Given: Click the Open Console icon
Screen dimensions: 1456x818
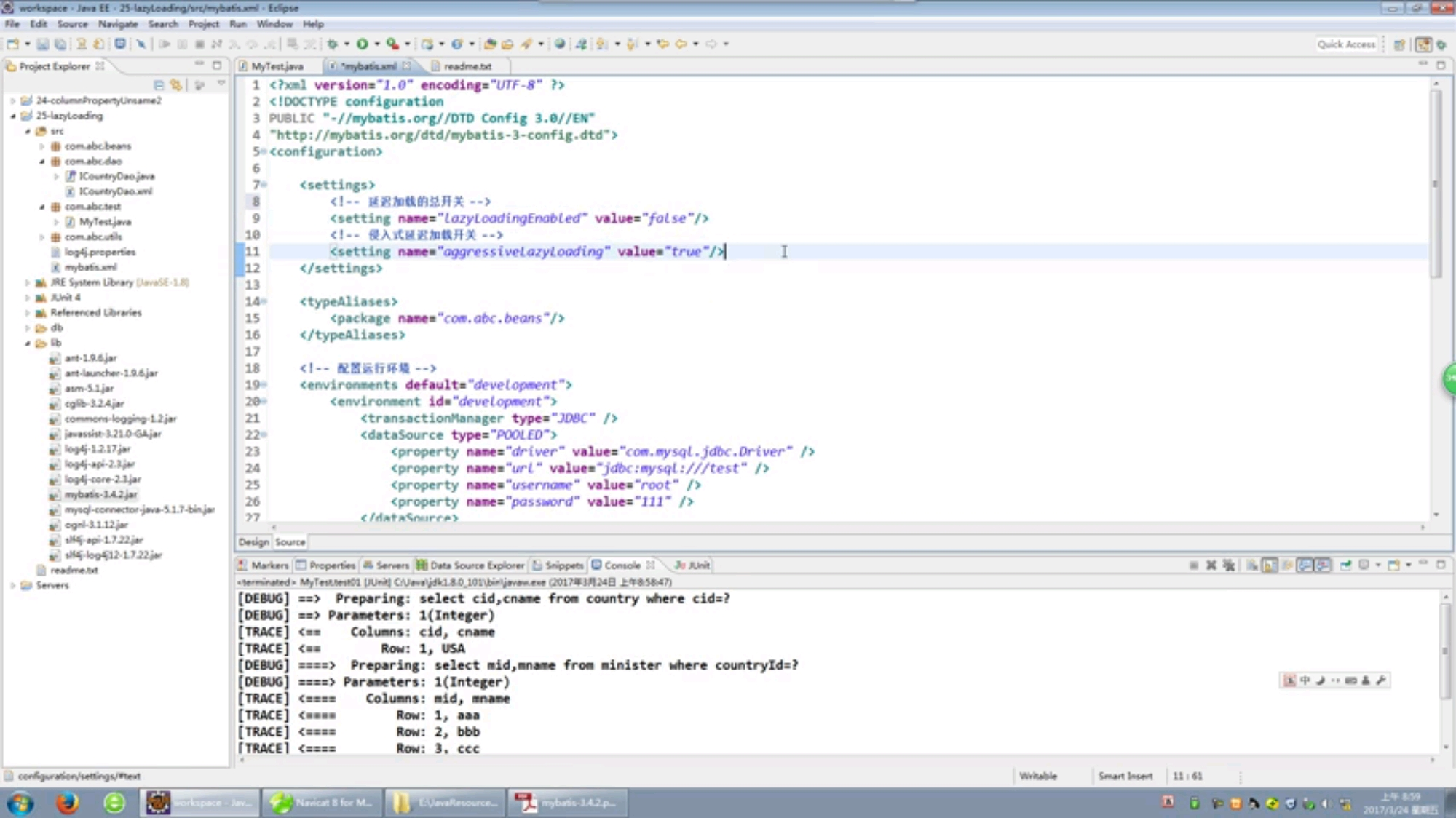Looking at the screenshot, I should coord(1393,565).
